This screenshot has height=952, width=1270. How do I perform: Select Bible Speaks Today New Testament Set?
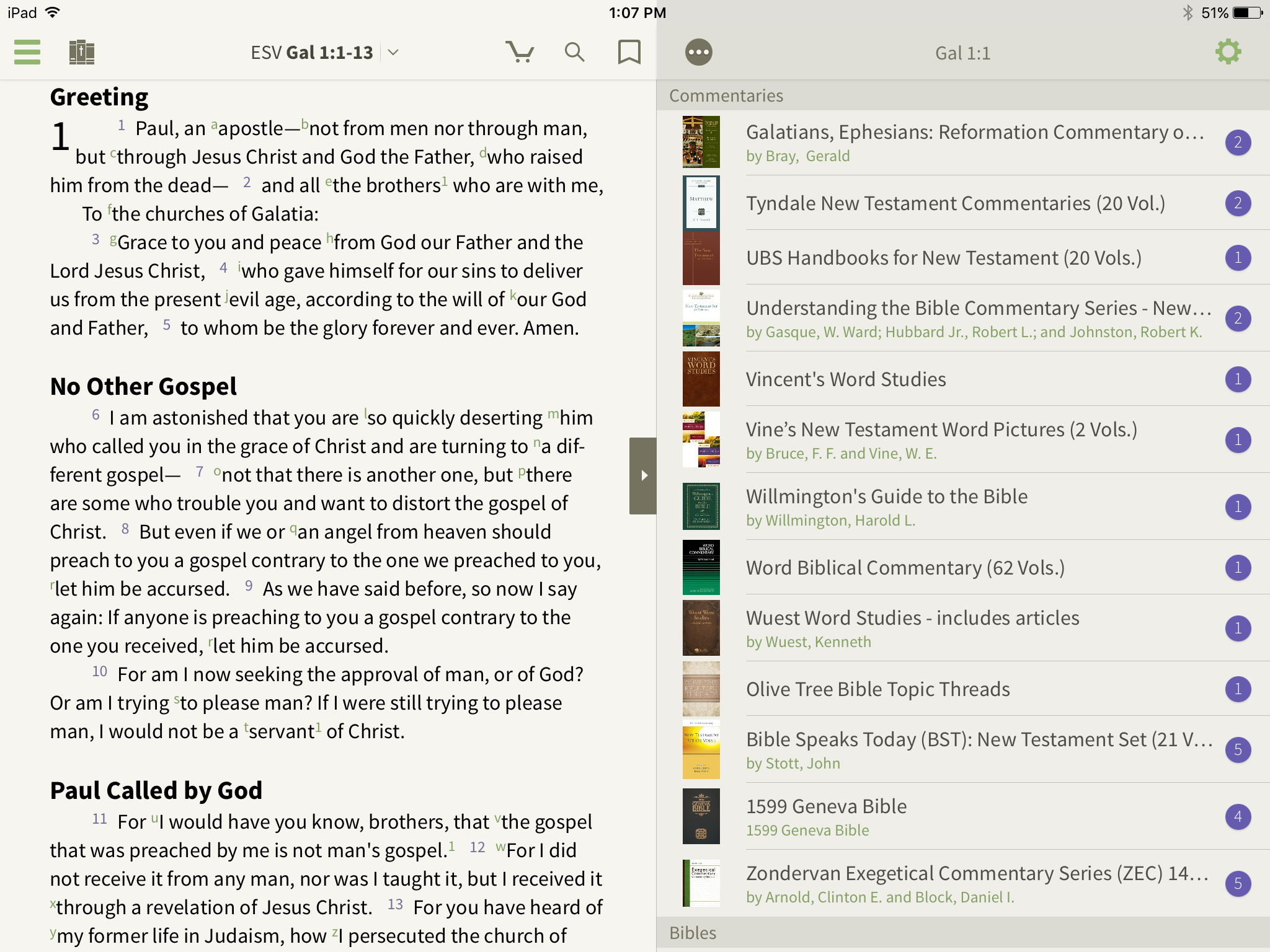coord(963,750)
